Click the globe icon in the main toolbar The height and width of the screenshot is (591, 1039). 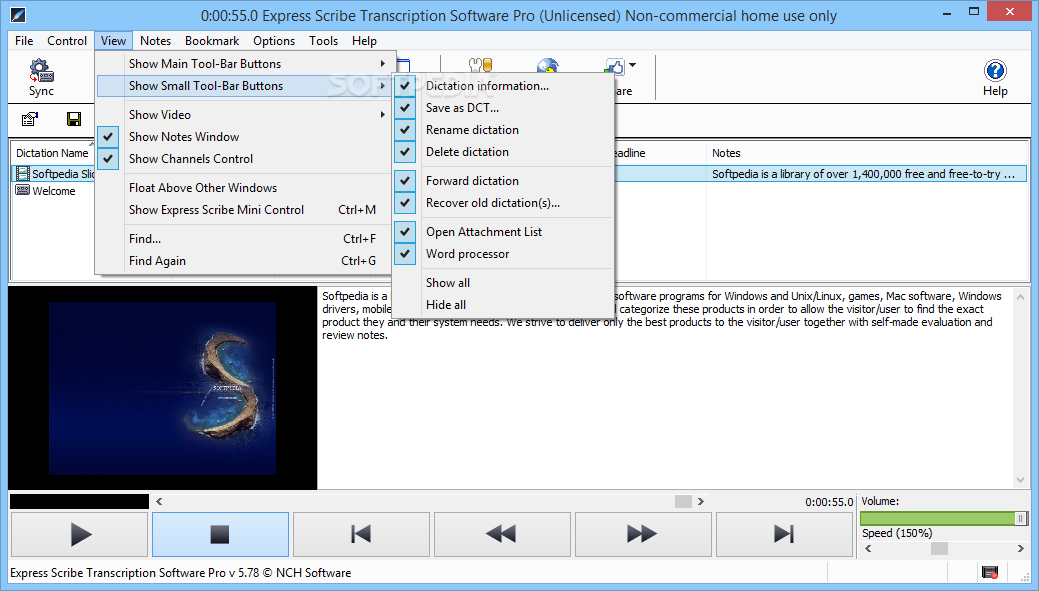pos(548,65)
